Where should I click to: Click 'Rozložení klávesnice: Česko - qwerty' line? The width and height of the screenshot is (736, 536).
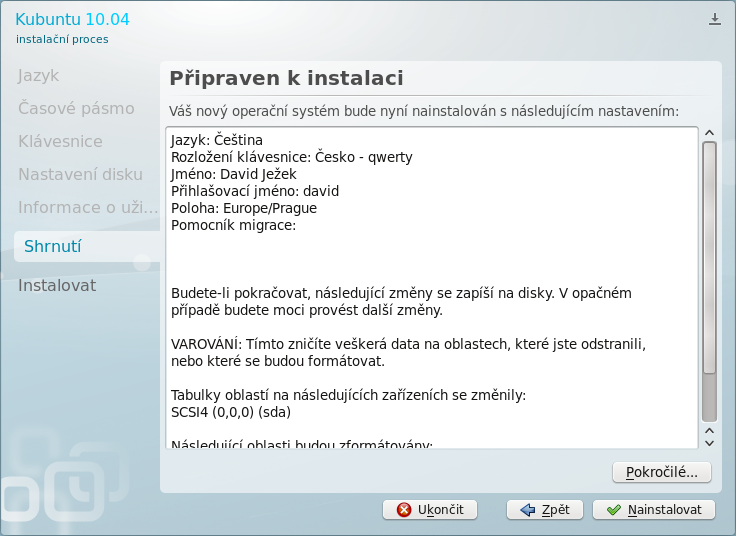291,157
